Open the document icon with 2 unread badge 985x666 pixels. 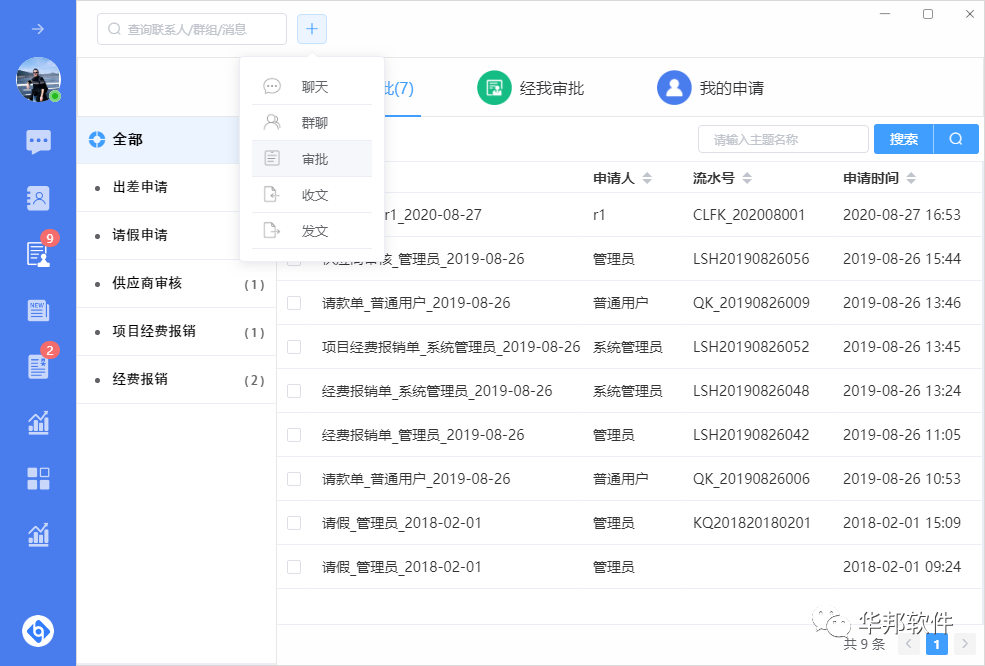(x=38, y=366)
